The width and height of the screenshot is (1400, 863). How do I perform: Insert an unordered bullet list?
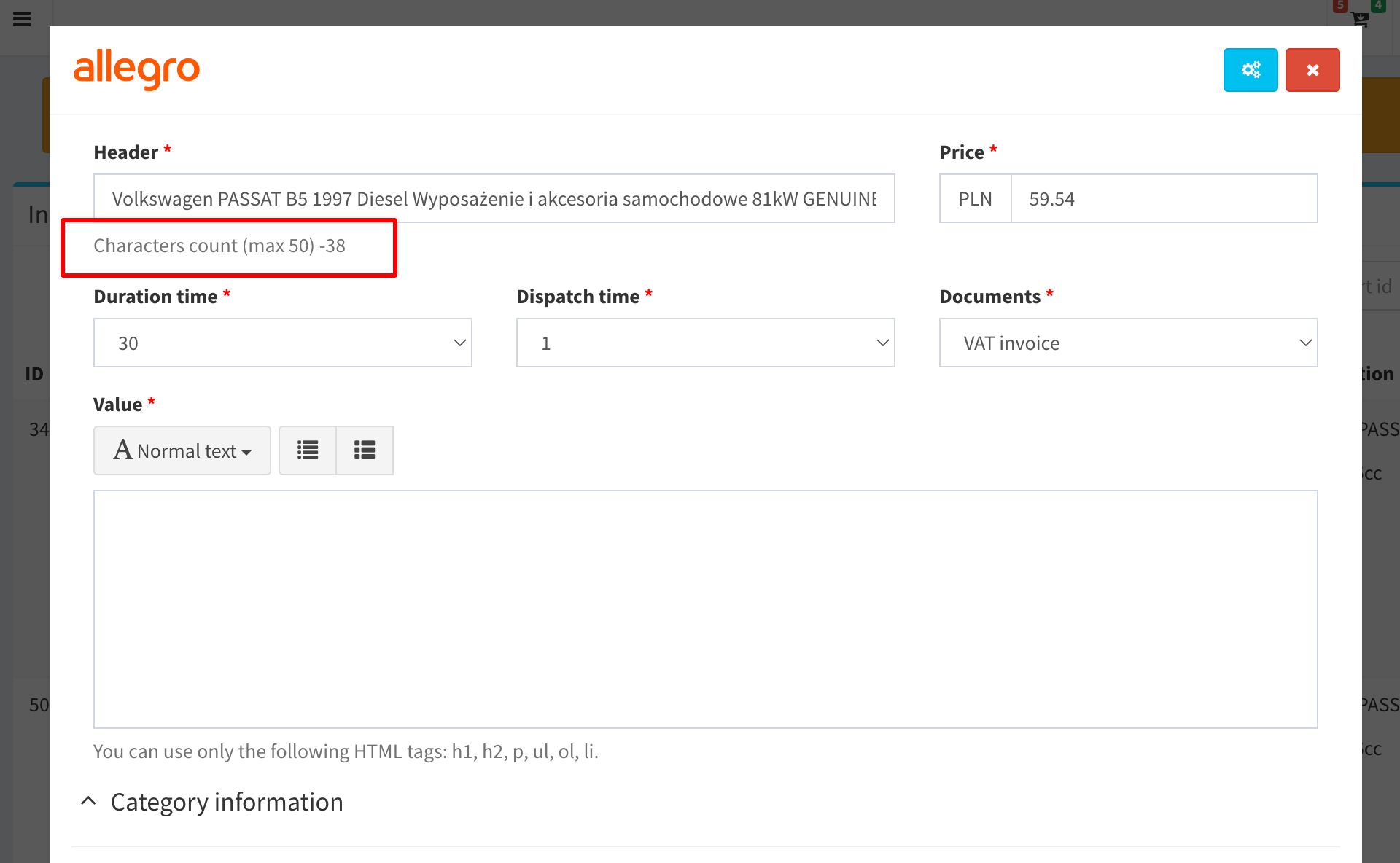pos(308,450)
